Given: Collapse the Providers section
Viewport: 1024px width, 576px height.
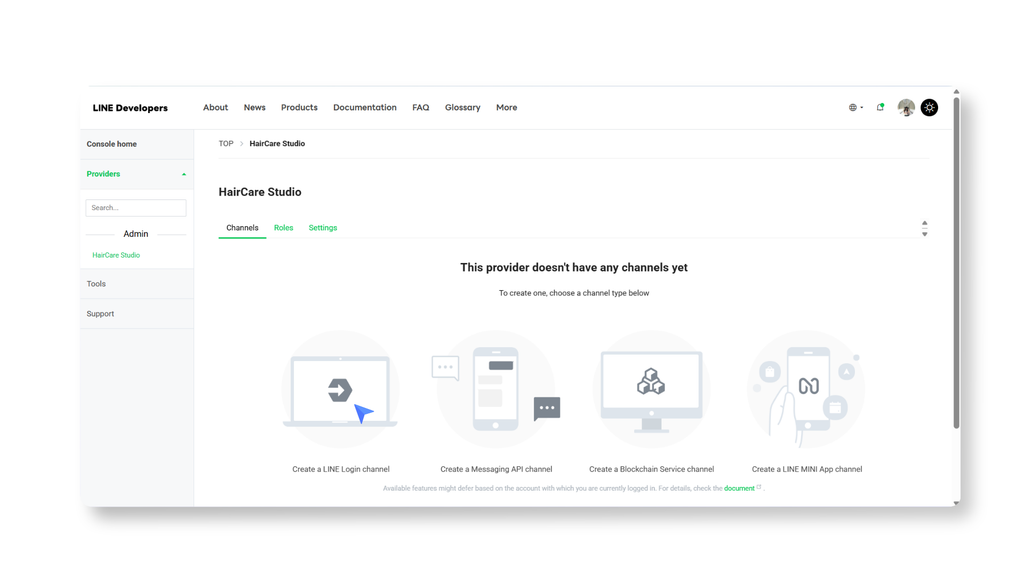Looking at the screenshot, I should tap(136, 174).
